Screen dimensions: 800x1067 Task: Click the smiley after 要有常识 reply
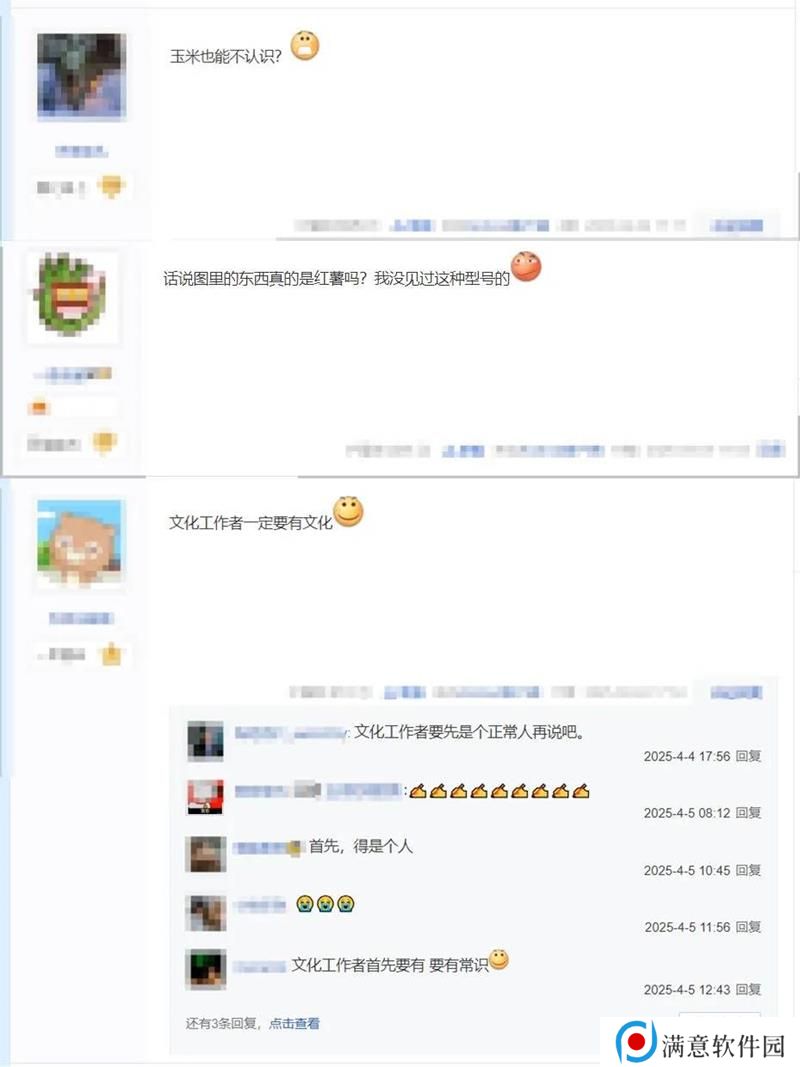pyautogui.click(x=499, y=959)
